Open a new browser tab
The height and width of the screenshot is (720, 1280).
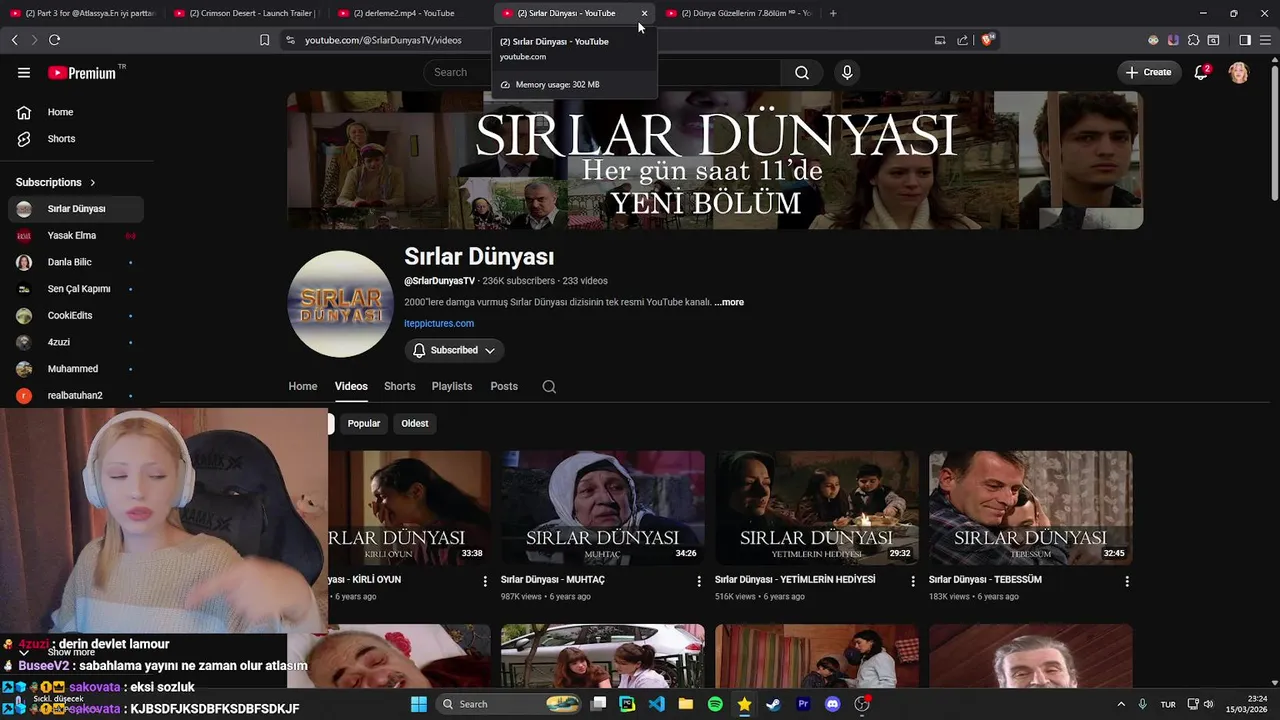tap(833, 13)
